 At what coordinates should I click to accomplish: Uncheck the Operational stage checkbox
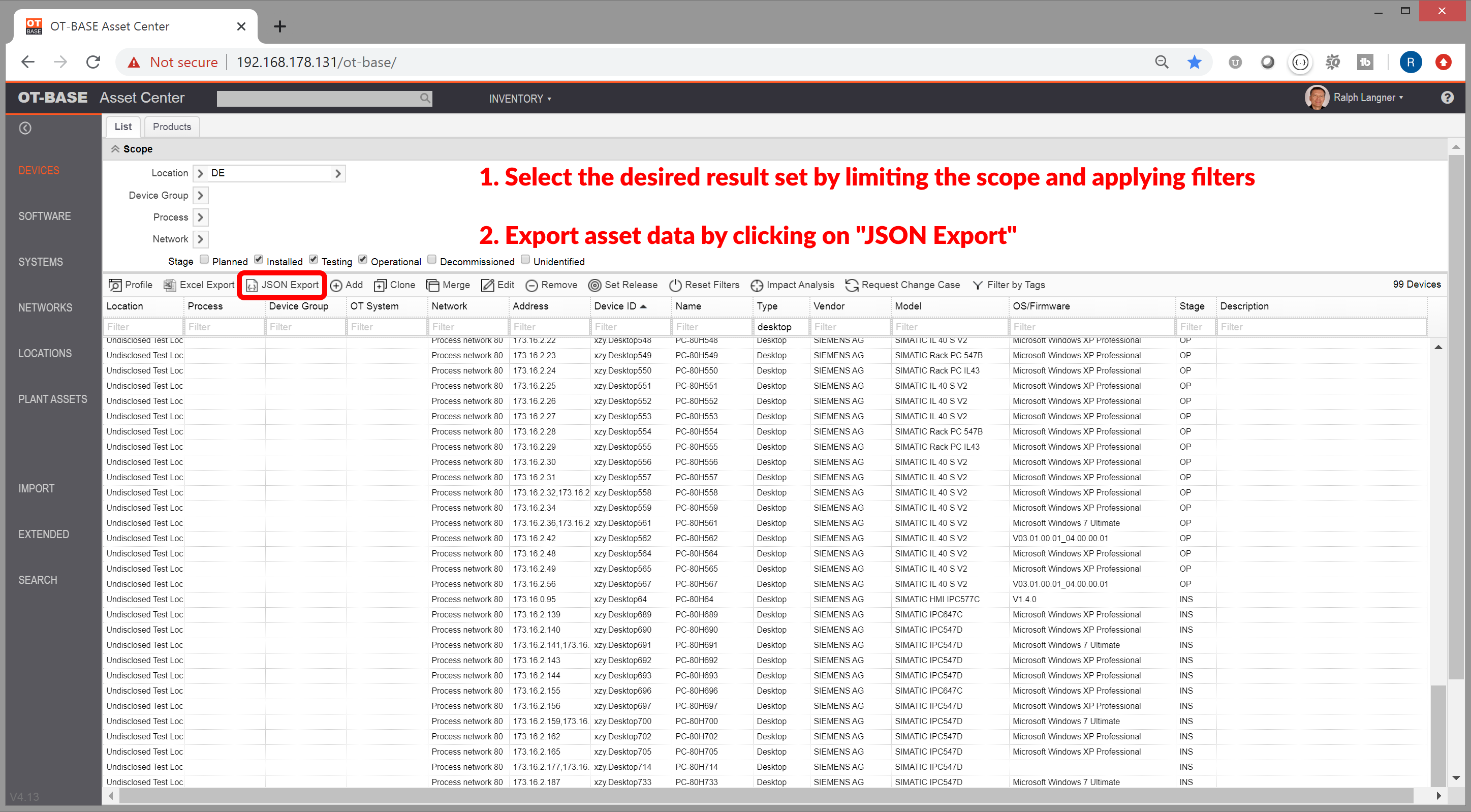(x=363, y=260)
